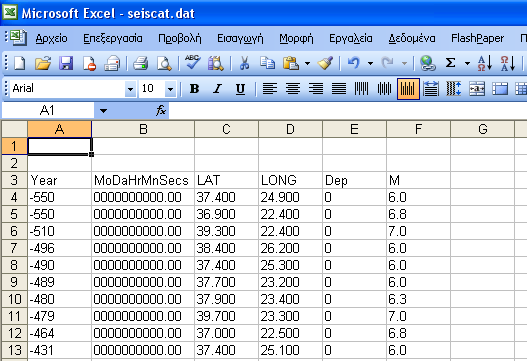This screenshot has width=527, height=361.
Task: Click the font size field showing 10
Action: pyautogui.click(x=152, y=89)
